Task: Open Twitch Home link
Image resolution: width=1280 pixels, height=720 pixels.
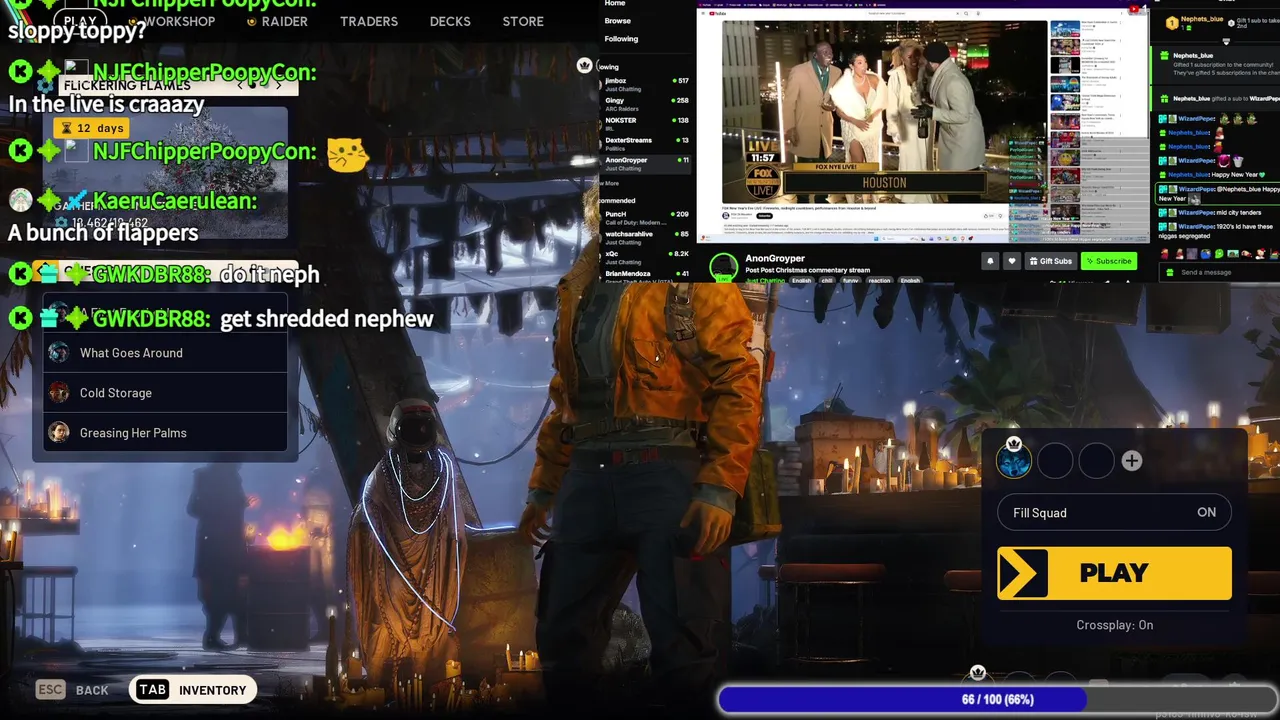Action: tap(615, 4)
